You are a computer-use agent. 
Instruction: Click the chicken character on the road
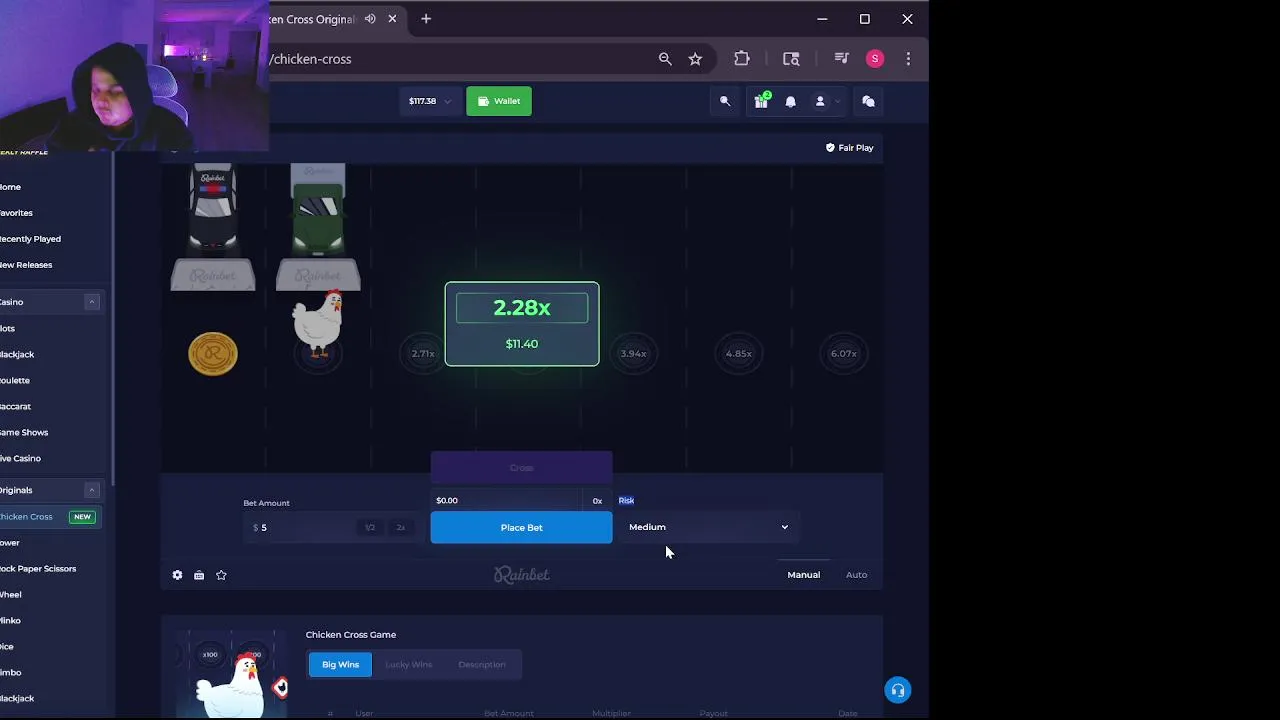coord(318,323)
